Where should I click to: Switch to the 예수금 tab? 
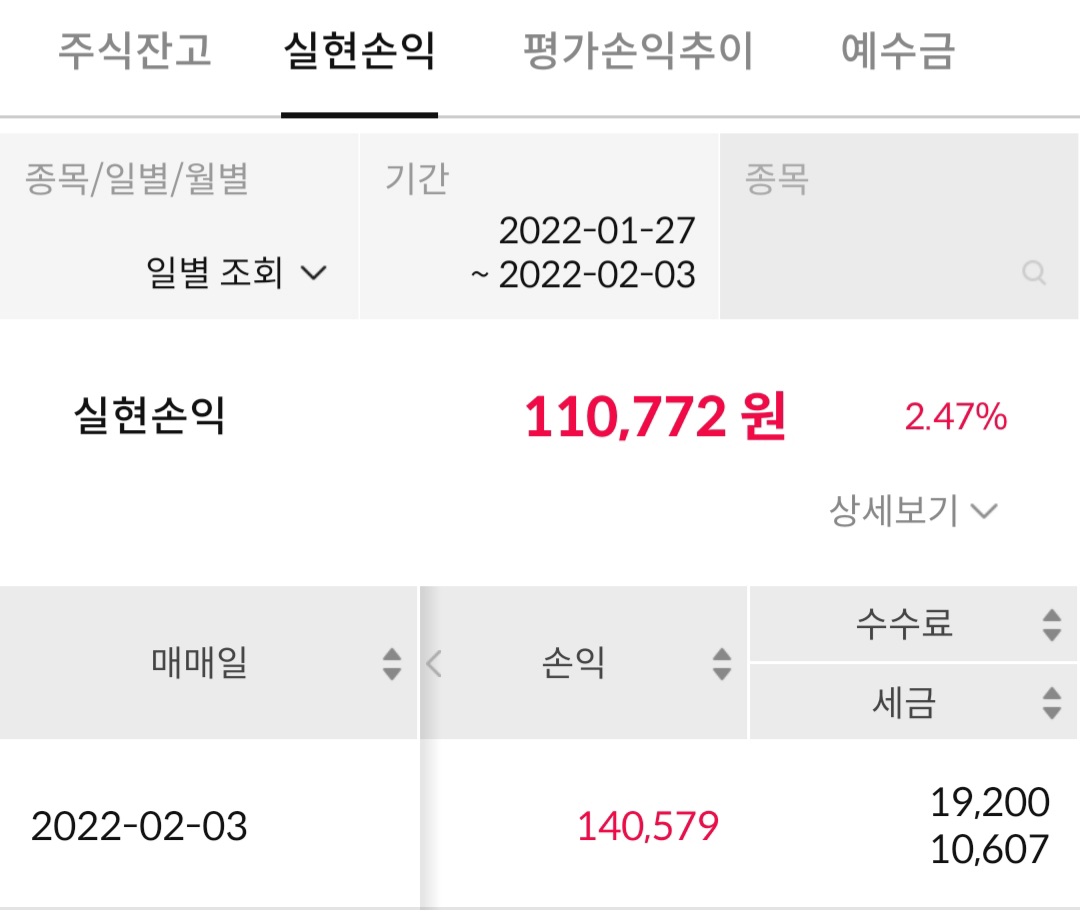click(898, 50)
